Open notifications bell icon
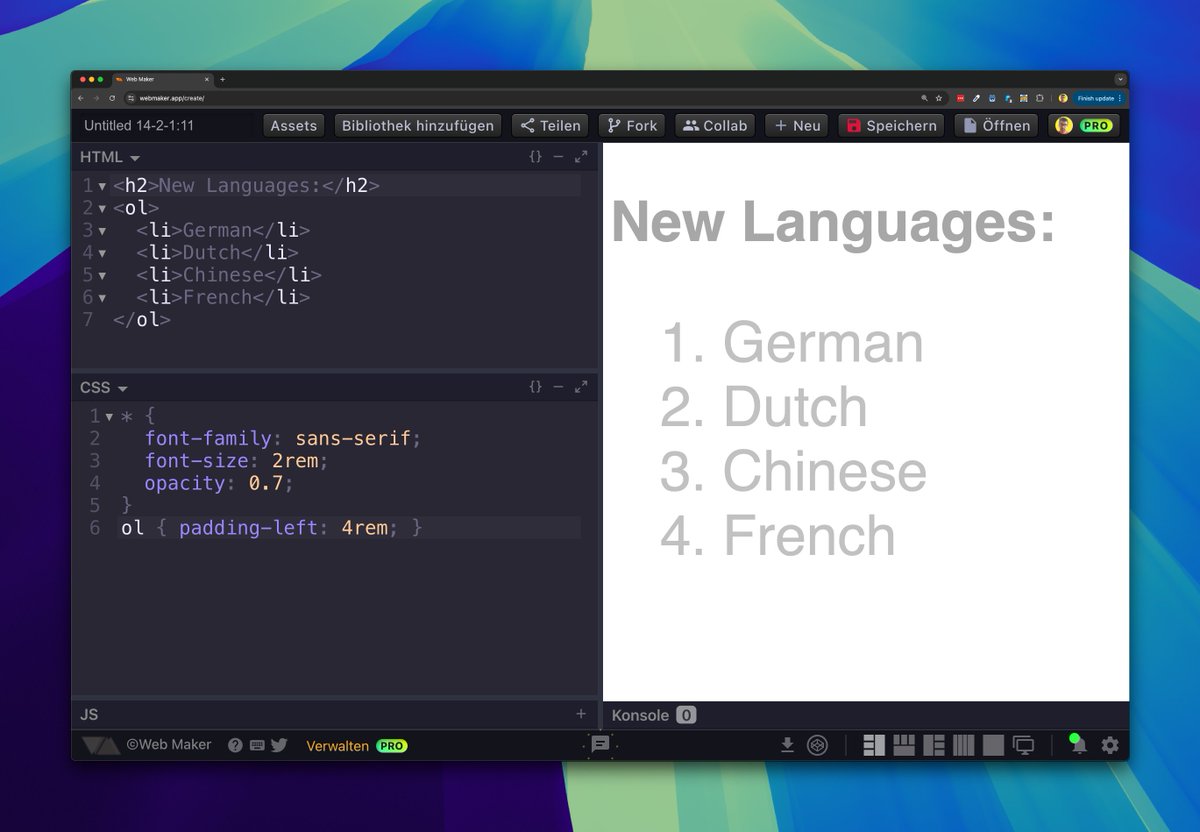 pos(1078,745)
